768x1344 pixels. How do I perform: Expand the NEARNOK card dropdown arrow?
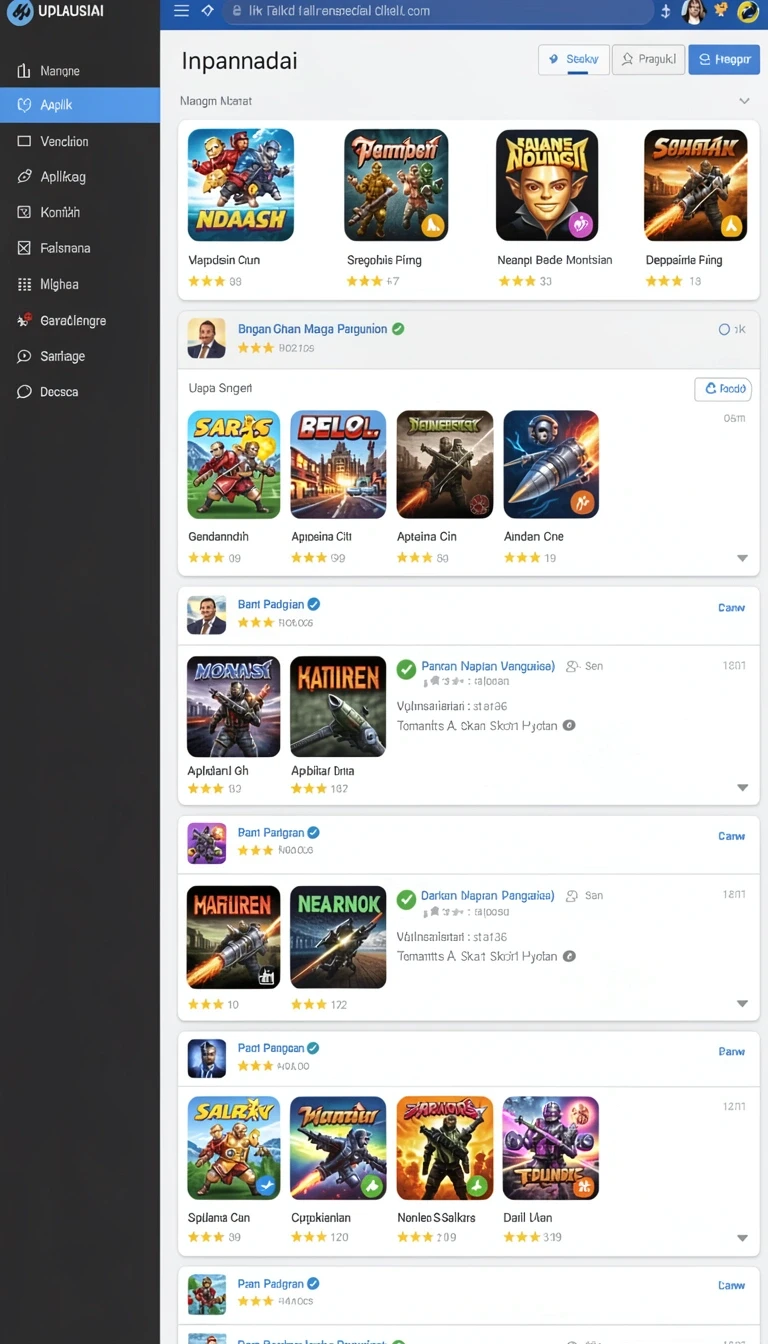(742, 1004)
